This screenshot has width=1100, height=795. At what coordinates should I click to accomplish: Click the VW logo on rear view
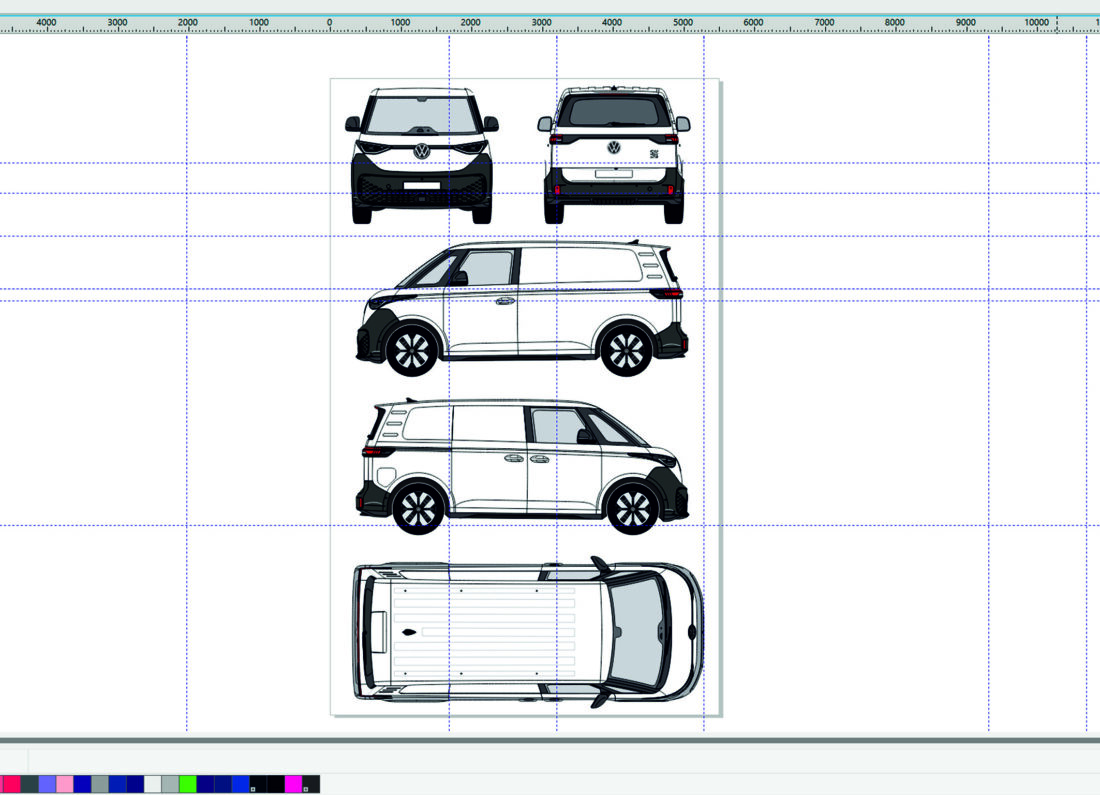click(x=613, y=147)
